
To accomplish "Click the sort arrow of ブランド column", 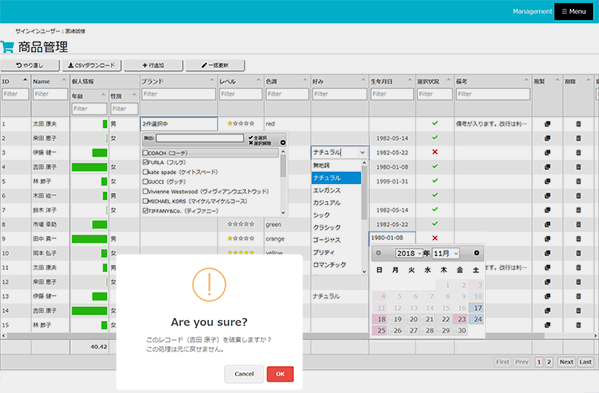I will tap(212, 80).
